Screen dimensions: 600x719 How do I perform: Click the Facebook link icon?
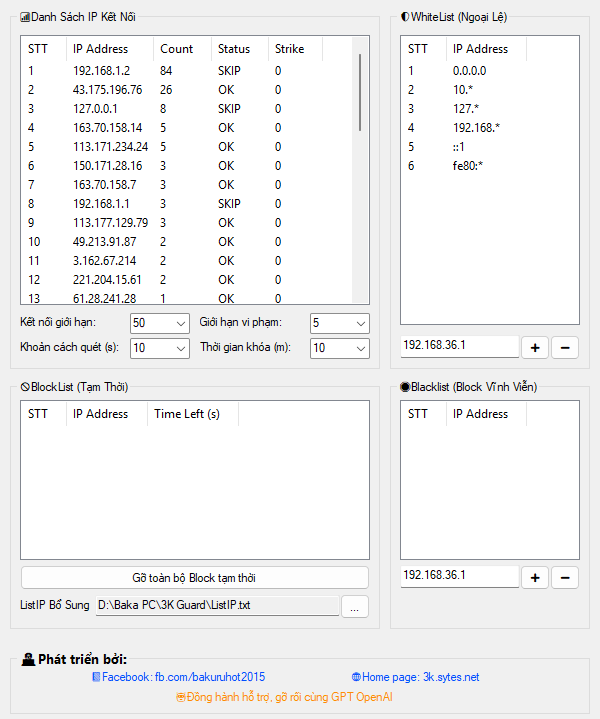[x=96, y=677]
